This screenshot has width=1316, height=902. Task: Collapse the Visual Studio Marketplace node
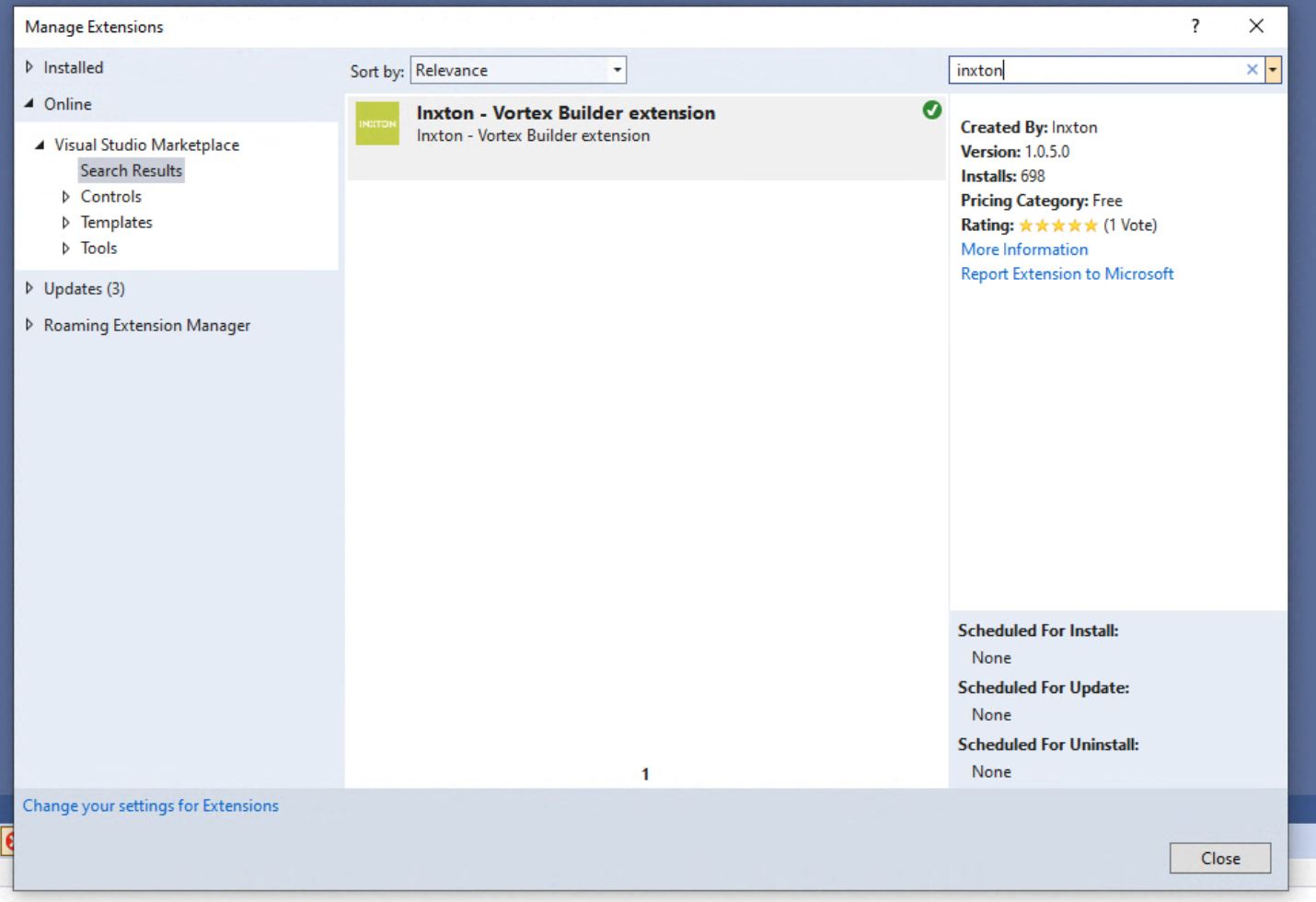point(40,145)
